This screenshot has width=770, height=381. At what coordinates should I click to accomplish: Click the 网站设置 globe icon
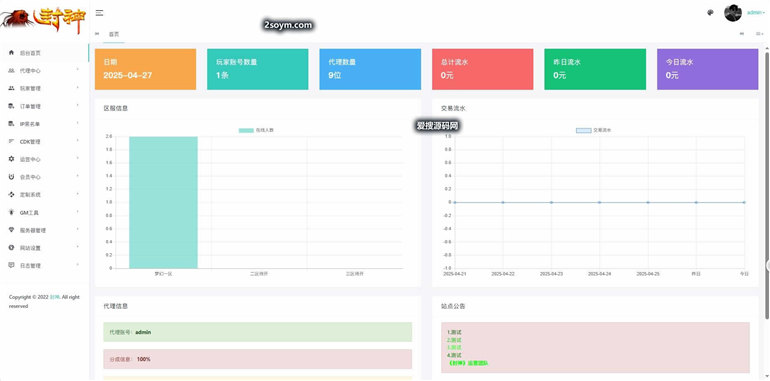[11, 247]
